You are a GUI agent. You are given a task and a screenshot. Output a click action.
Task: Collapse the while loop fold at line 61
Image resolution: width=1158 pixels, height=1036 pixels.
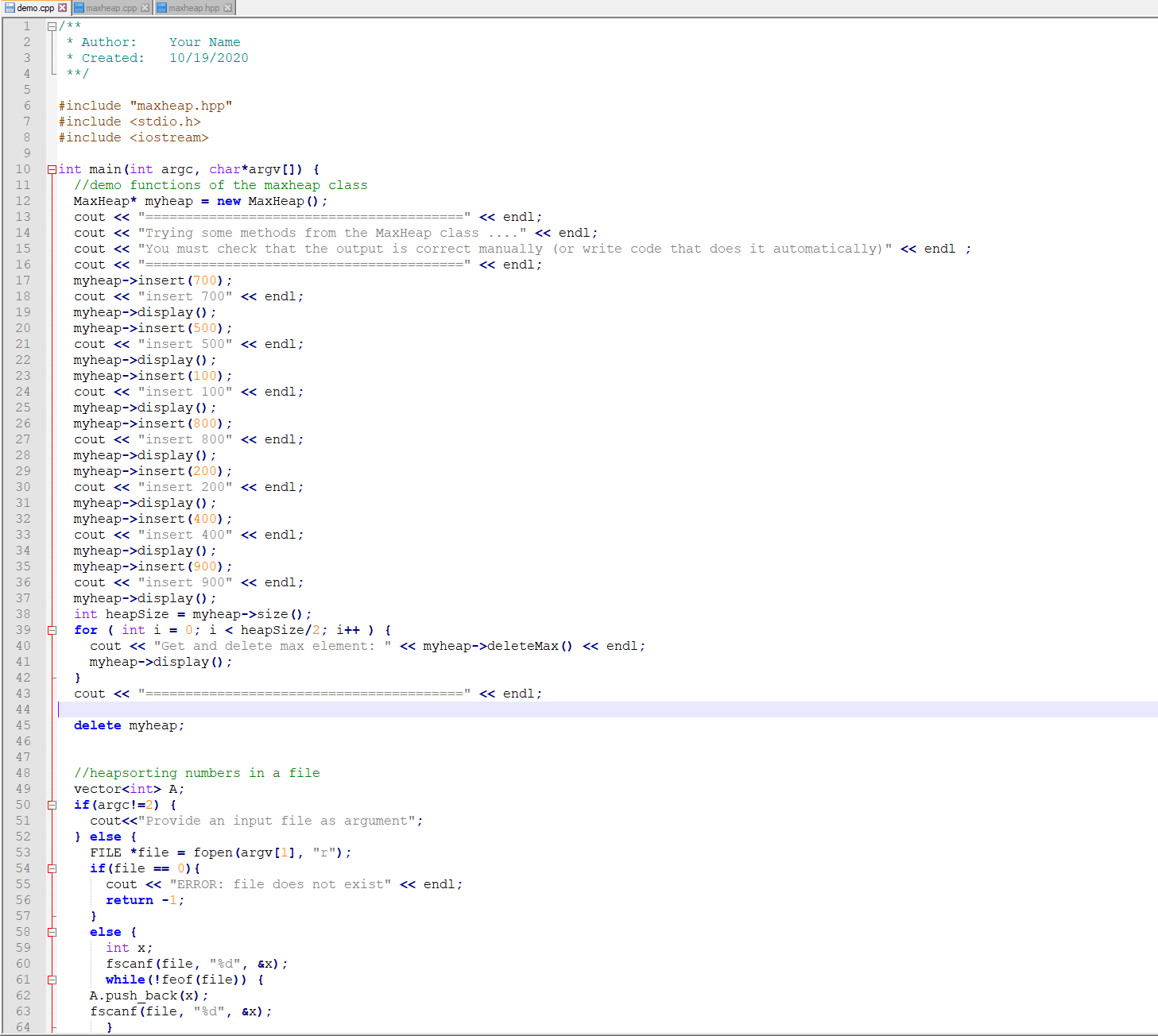[x=52, y=980]
